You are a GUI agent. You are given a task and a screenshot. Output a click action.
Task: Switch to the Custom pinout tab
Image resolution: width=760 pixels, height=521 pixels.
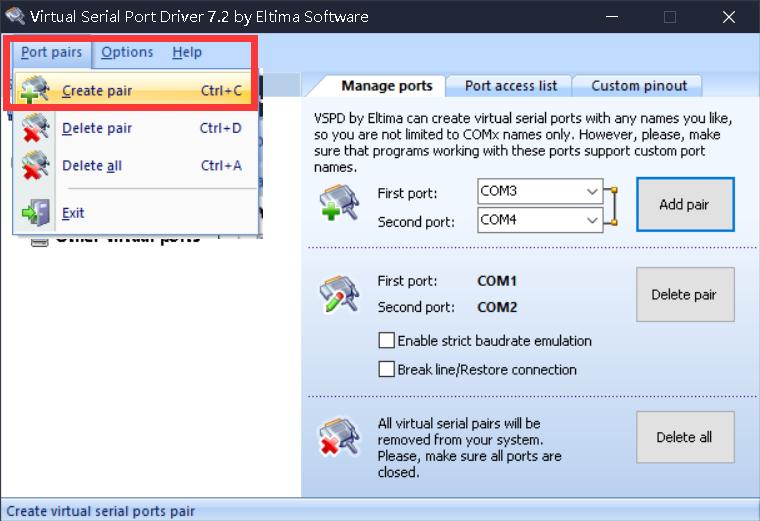tap(639, 86)
